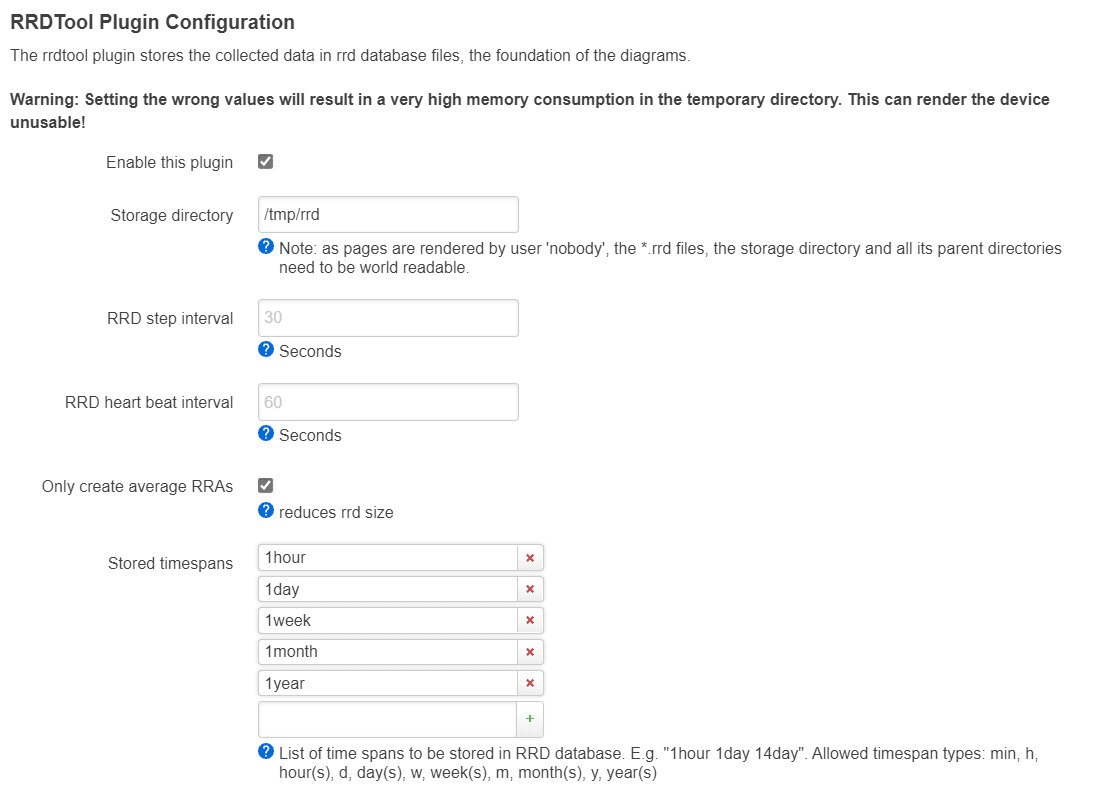Click help icon beside storage directory note
Screen dimensions: 1106x804
(266, 246)
